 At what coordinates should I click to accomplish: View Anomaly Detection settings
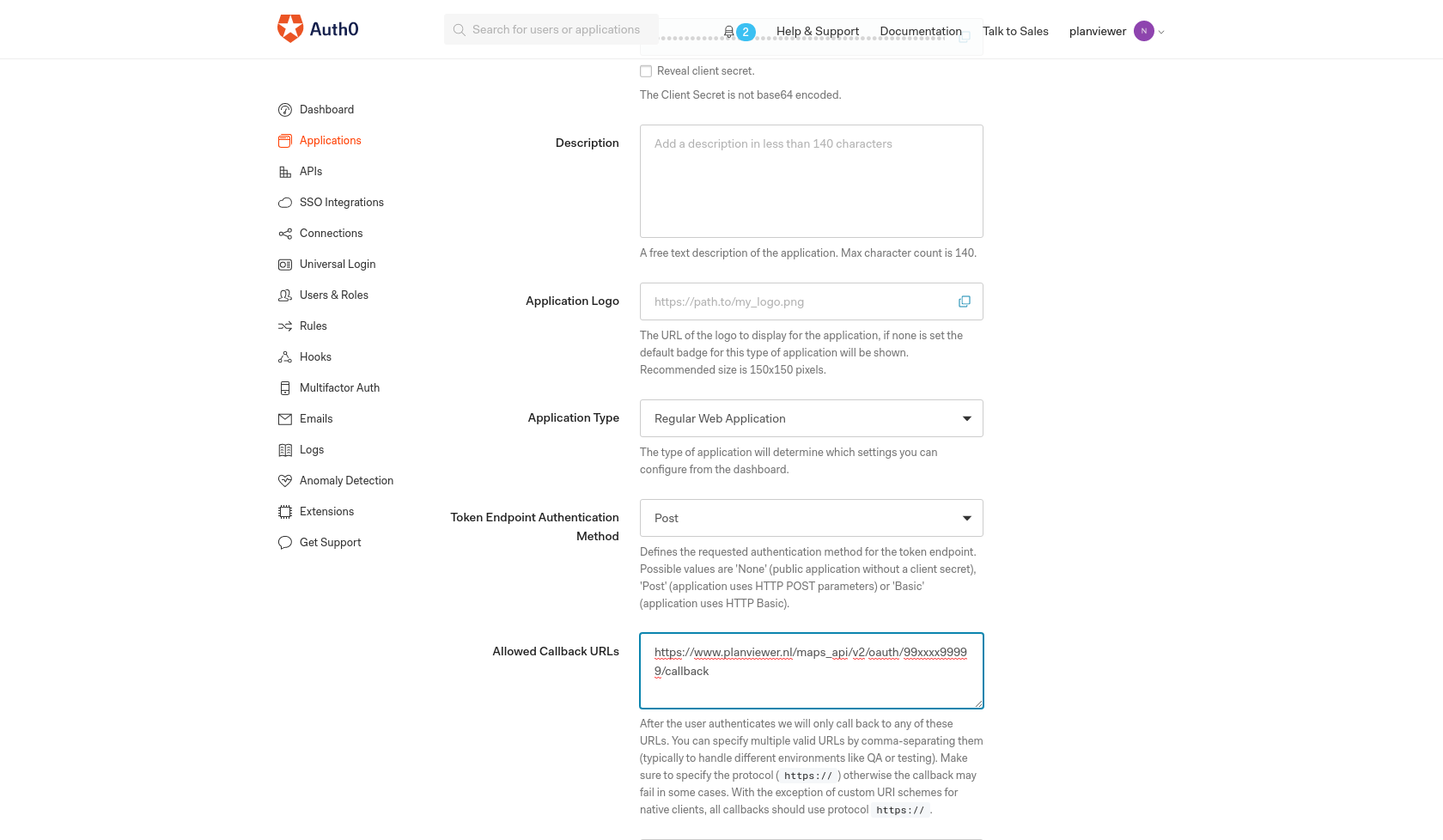coord(347,480)
